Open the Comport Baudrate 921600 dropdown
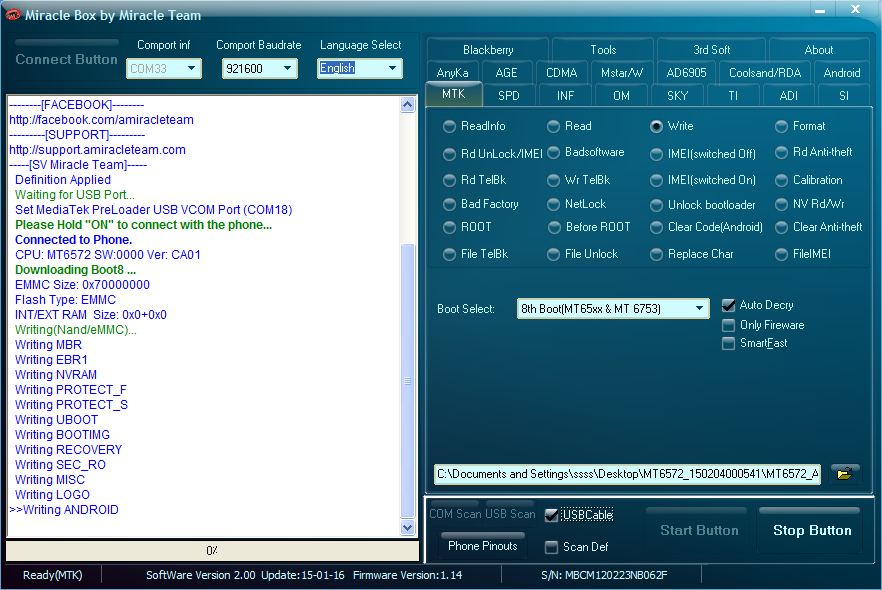882x590 pixels. point(287,69)
